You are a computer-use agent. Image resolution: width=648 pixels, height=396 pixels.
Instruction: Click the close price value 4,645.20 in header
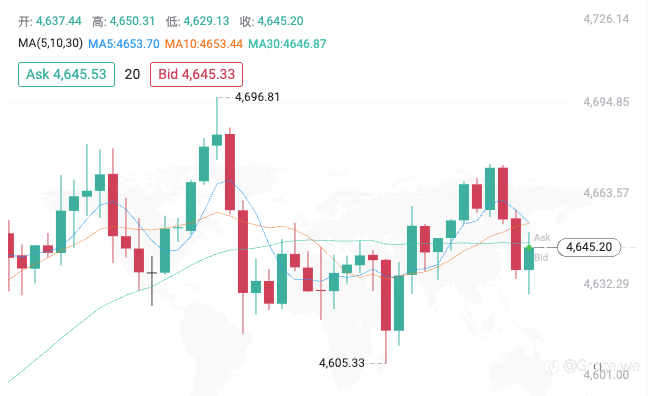coord(280,21)
